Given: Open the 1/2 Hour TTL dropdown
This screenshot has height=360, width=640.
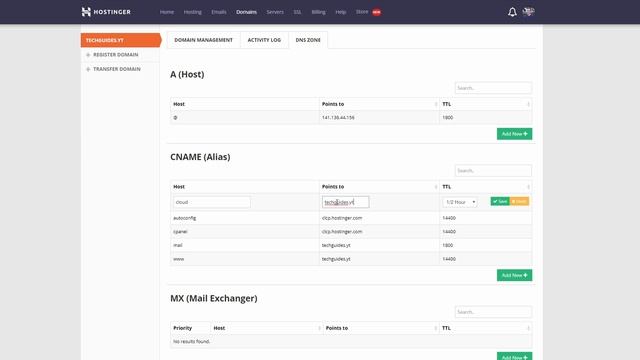Looking at the screenshot, I should pyautogui.click(x=460, y=202).
